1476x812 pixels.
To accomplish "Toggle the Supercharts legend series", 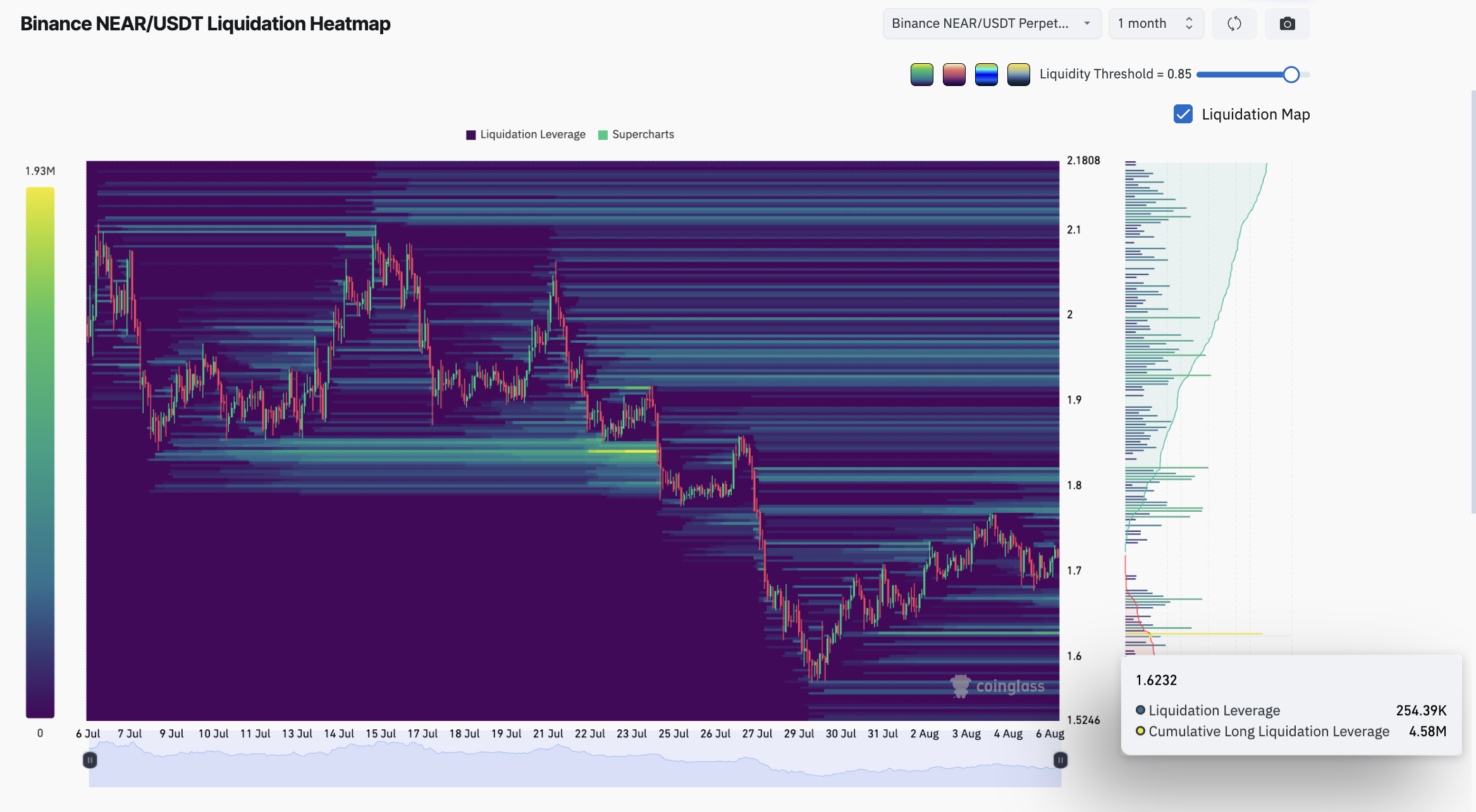I will coord(636,135).
